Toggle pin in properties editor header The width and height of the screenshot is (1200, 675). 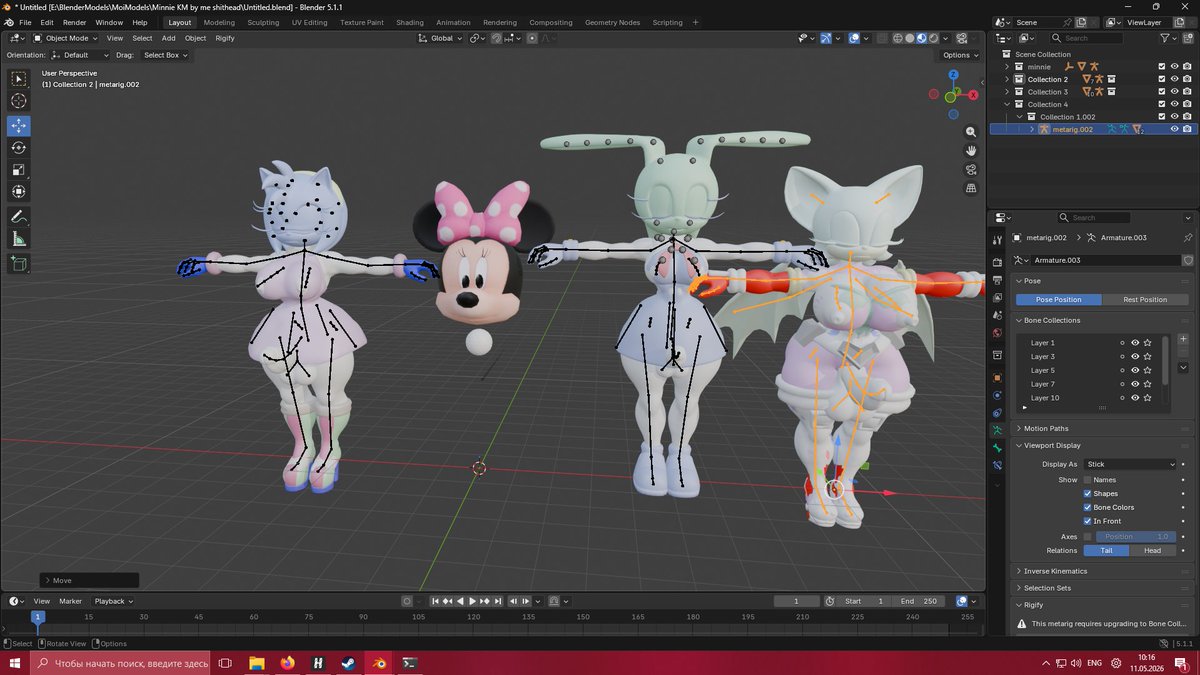click(x=1187, y=238)
